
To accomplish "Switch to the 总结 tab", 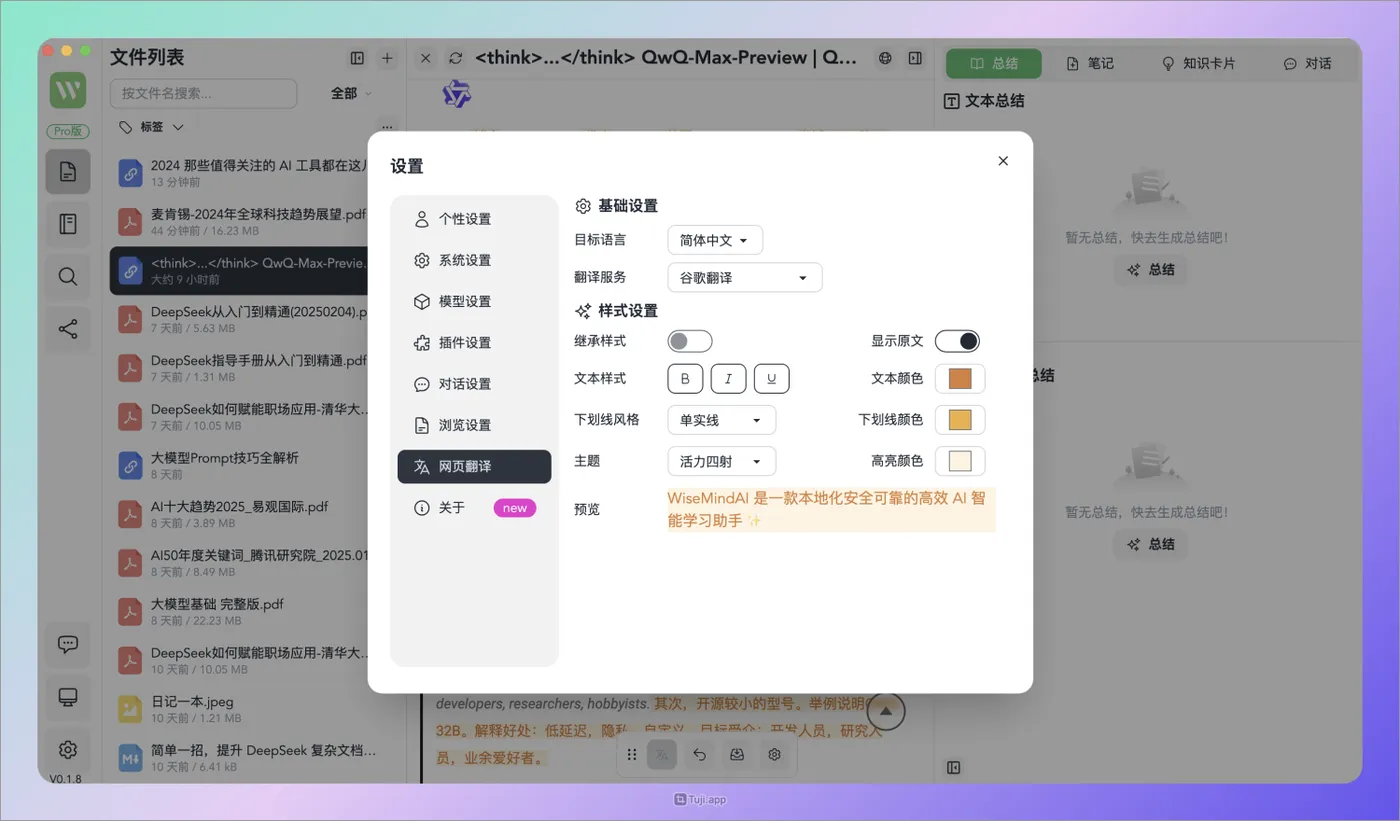I will [994, 63].
